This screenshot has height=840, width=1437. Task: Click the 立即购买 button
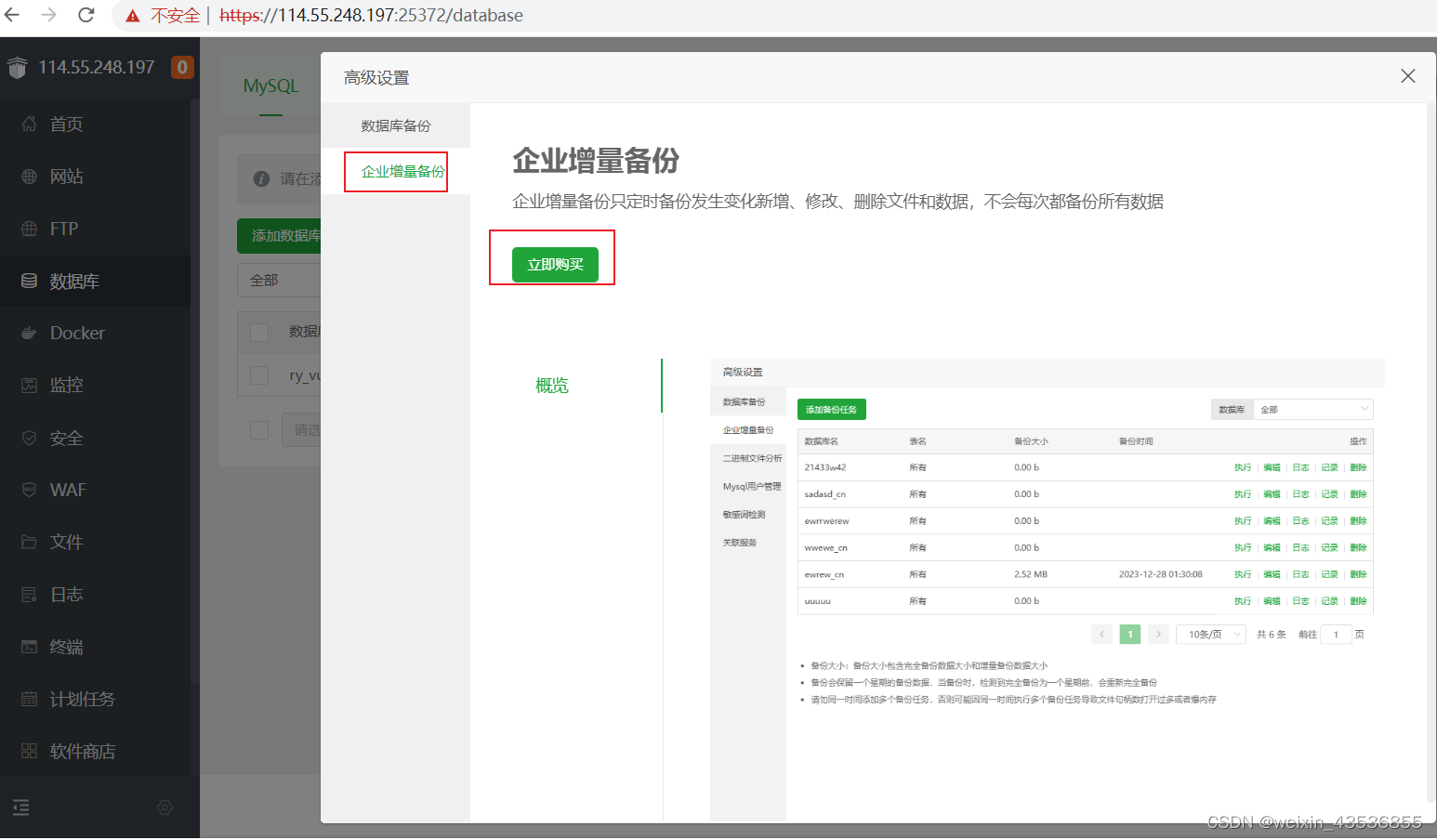coord(555,265)
